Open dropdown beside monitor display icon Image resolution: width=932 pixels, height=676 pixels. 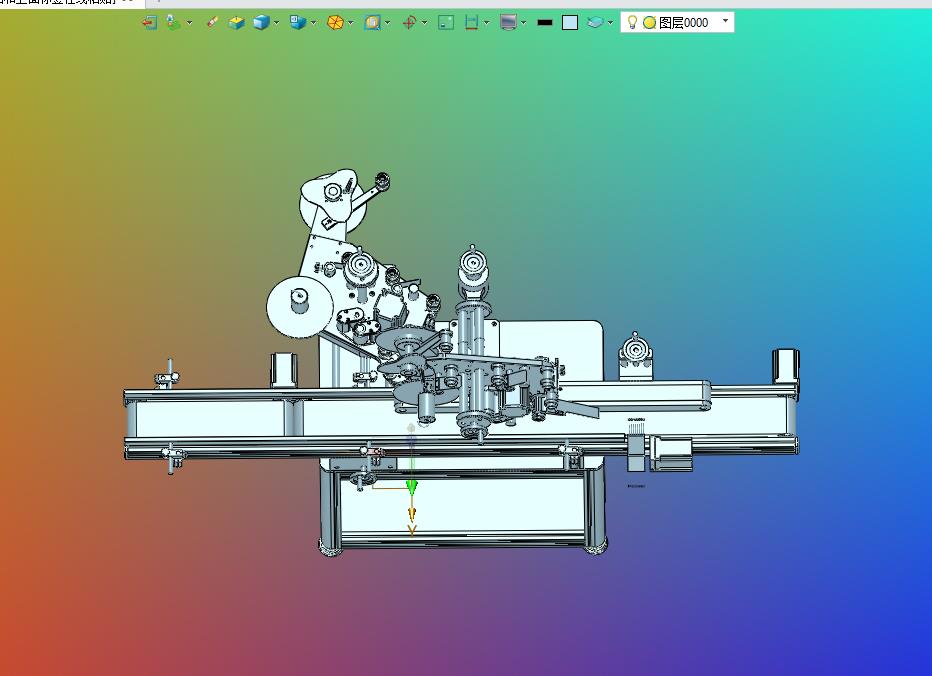point(524,23)
